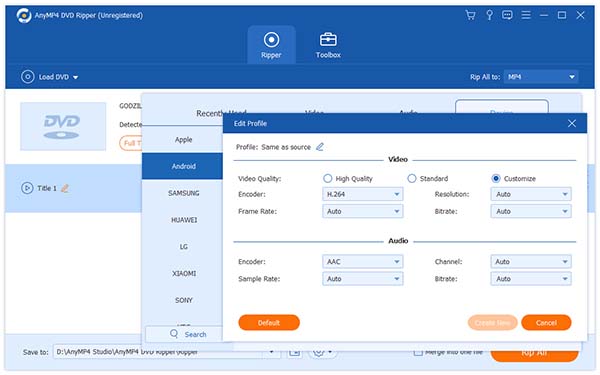Rename Title 1 using pencil icon

pos(65,188)
